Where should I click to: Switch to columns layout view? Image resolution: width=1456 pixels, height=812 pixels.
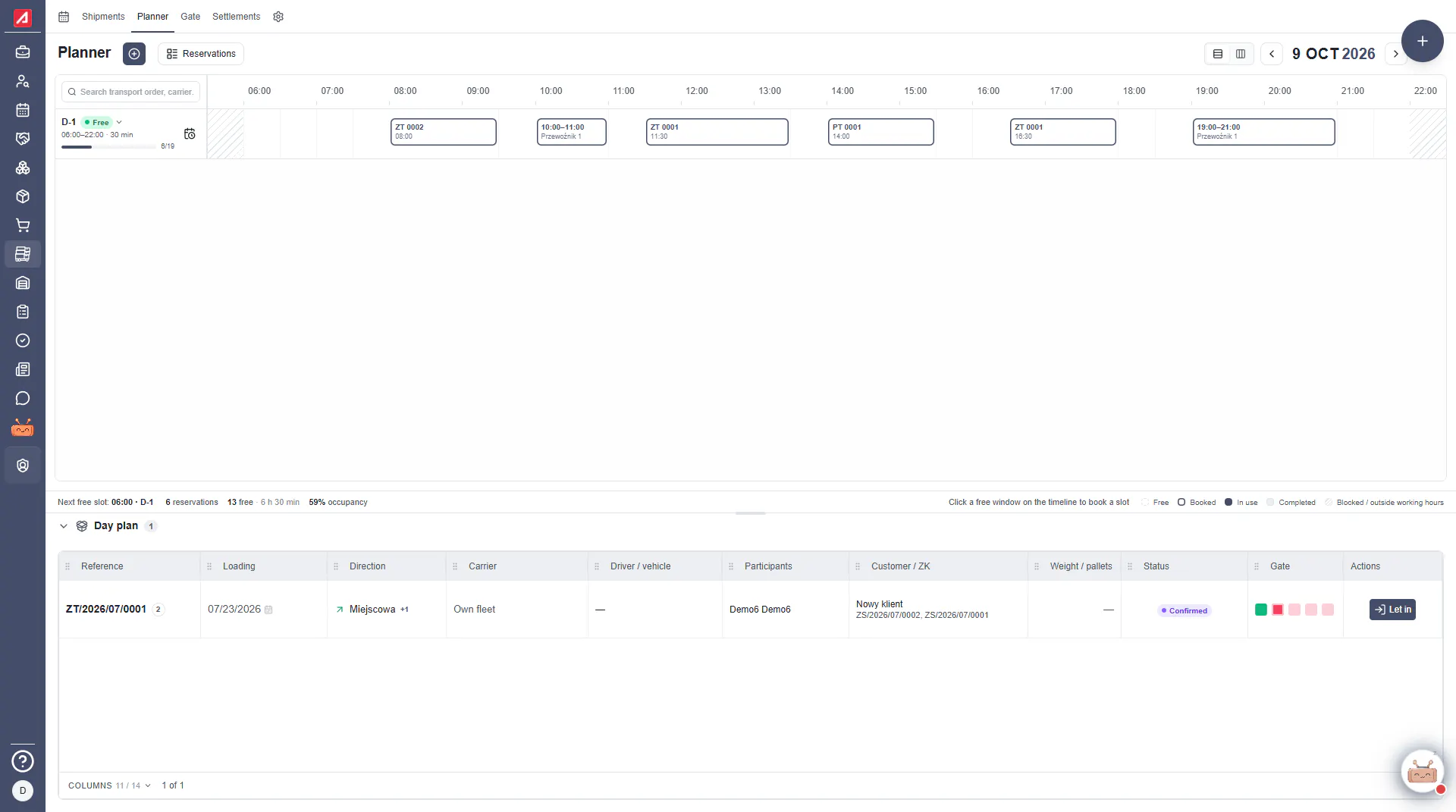(1241, 54)
